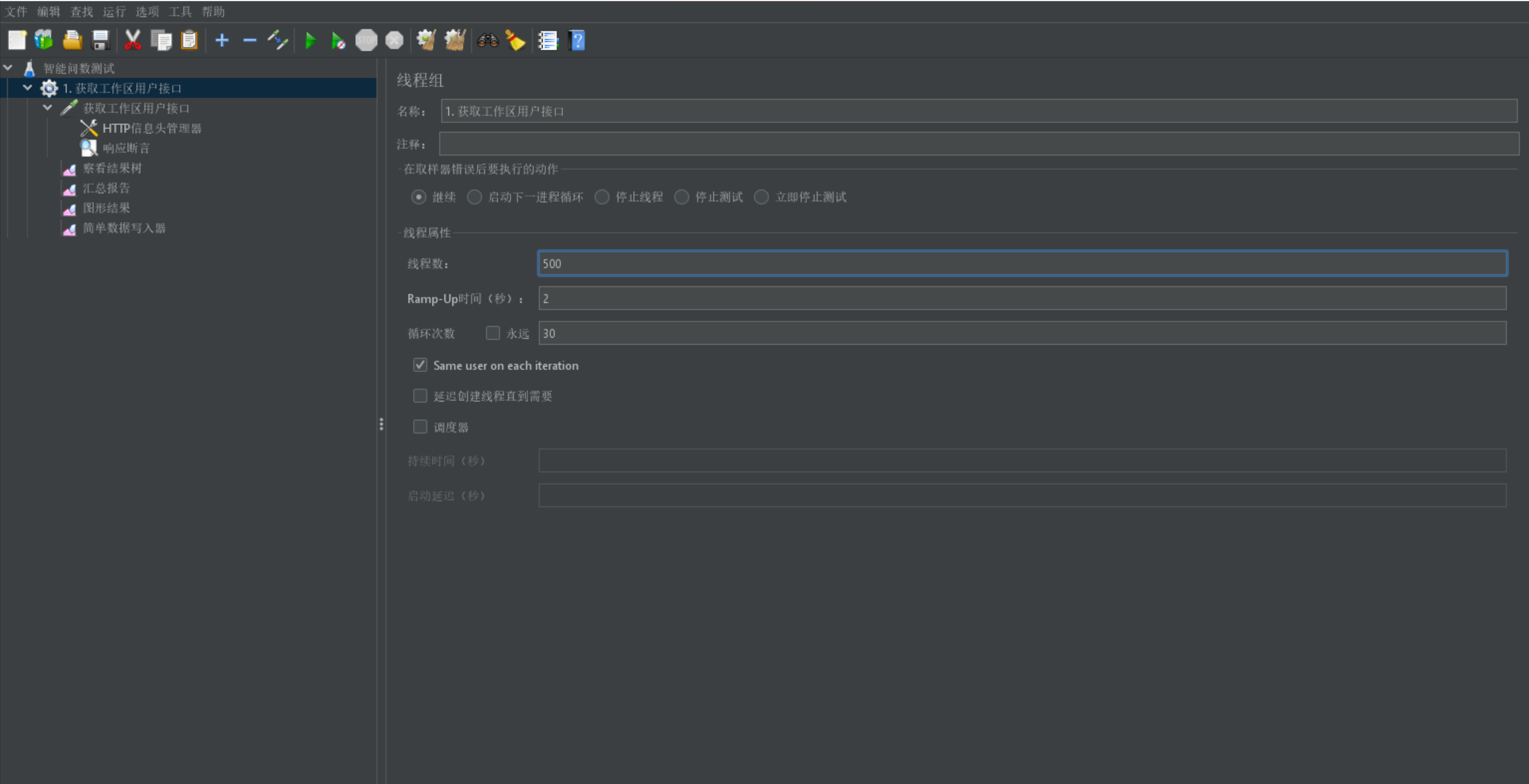
Task: Click the 名称 name input field
Action: point(979,111)
